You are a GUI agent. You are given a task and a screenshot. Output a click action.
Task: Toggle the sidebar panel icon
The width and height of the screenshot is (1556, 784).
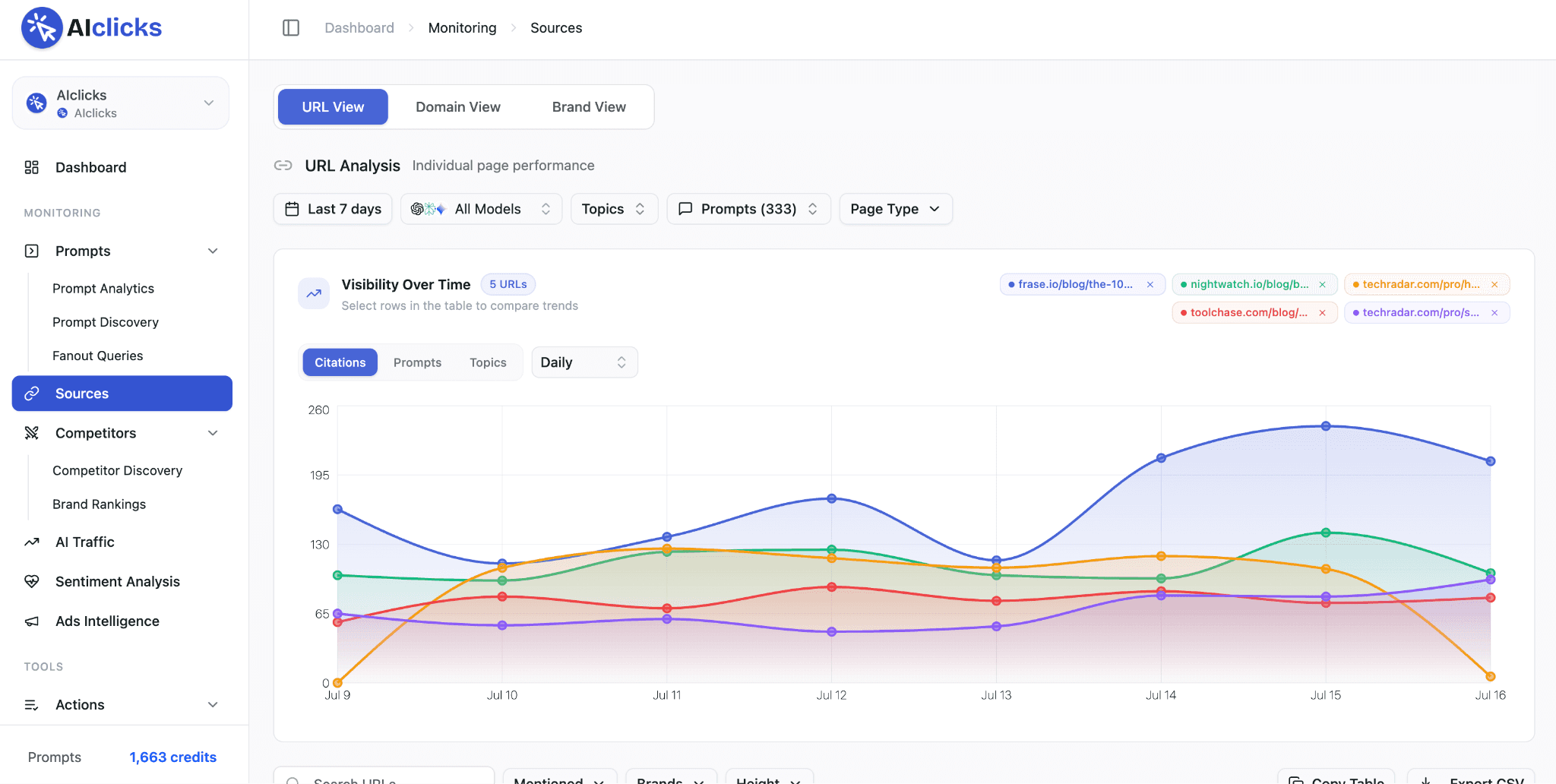[x=291, y=28]
